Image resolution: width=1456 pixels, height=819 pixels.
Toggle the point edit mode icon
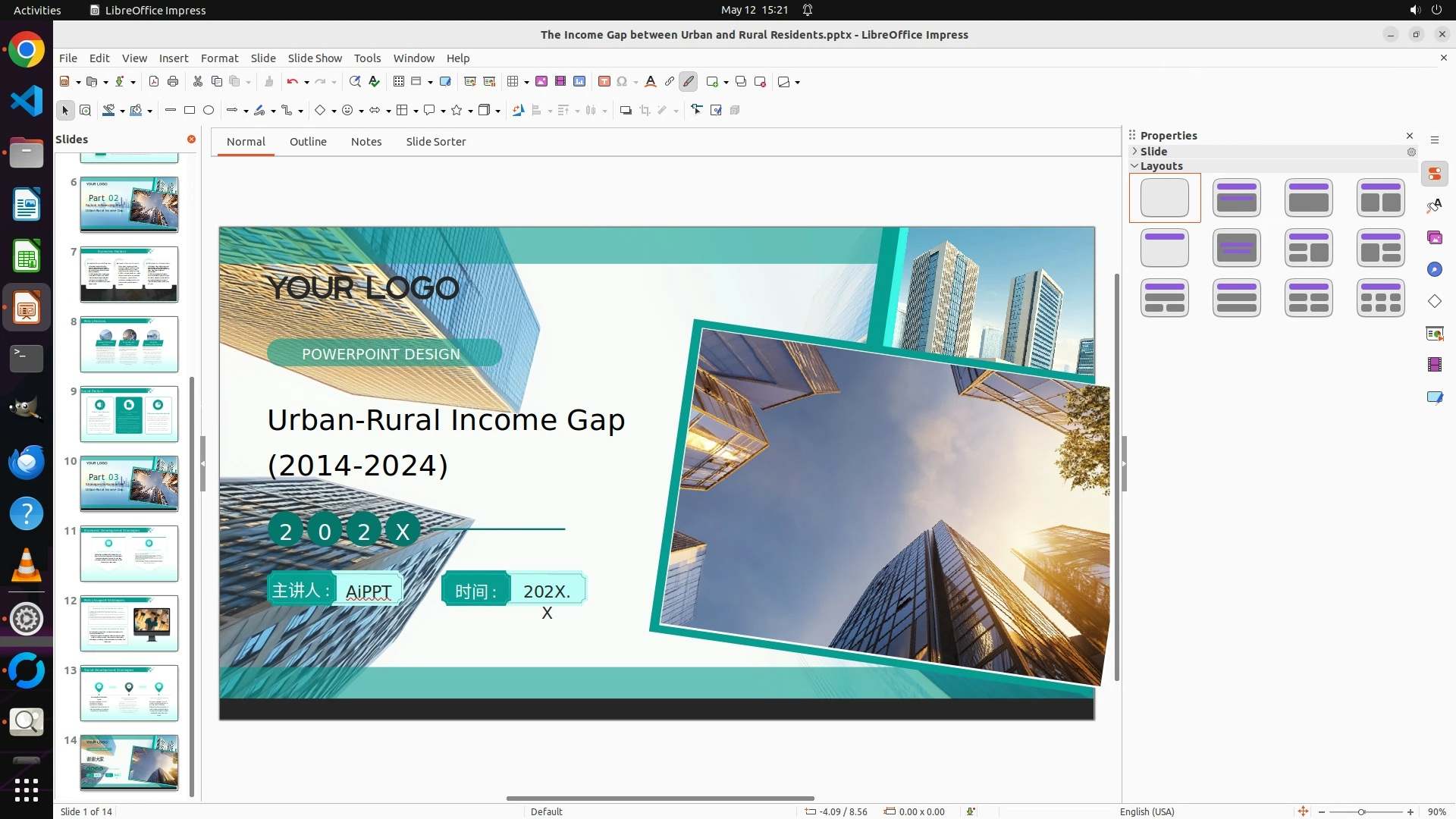696,110
